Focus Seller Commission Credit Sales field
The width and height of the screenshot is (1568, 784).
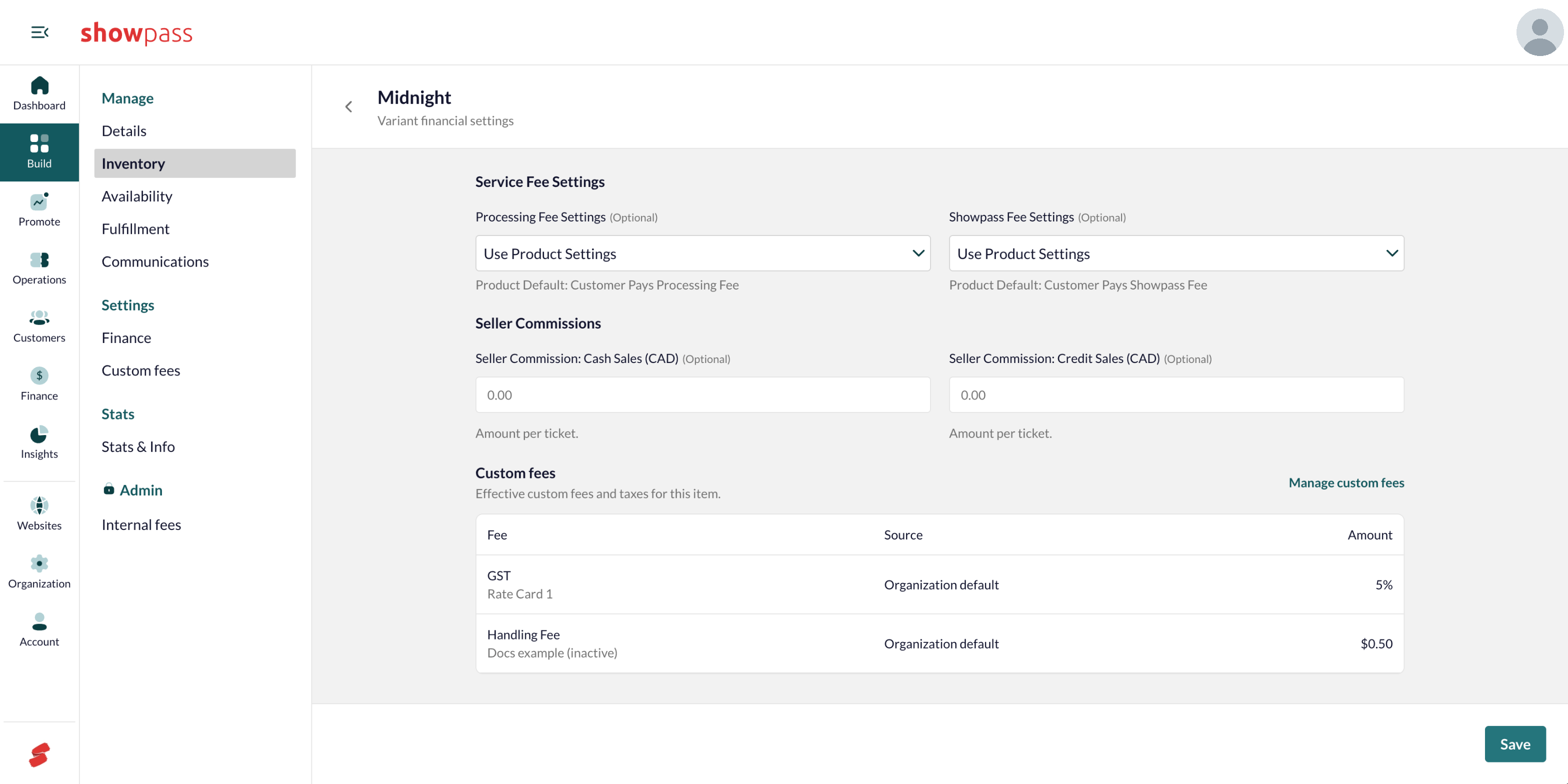pos(1176,395)
